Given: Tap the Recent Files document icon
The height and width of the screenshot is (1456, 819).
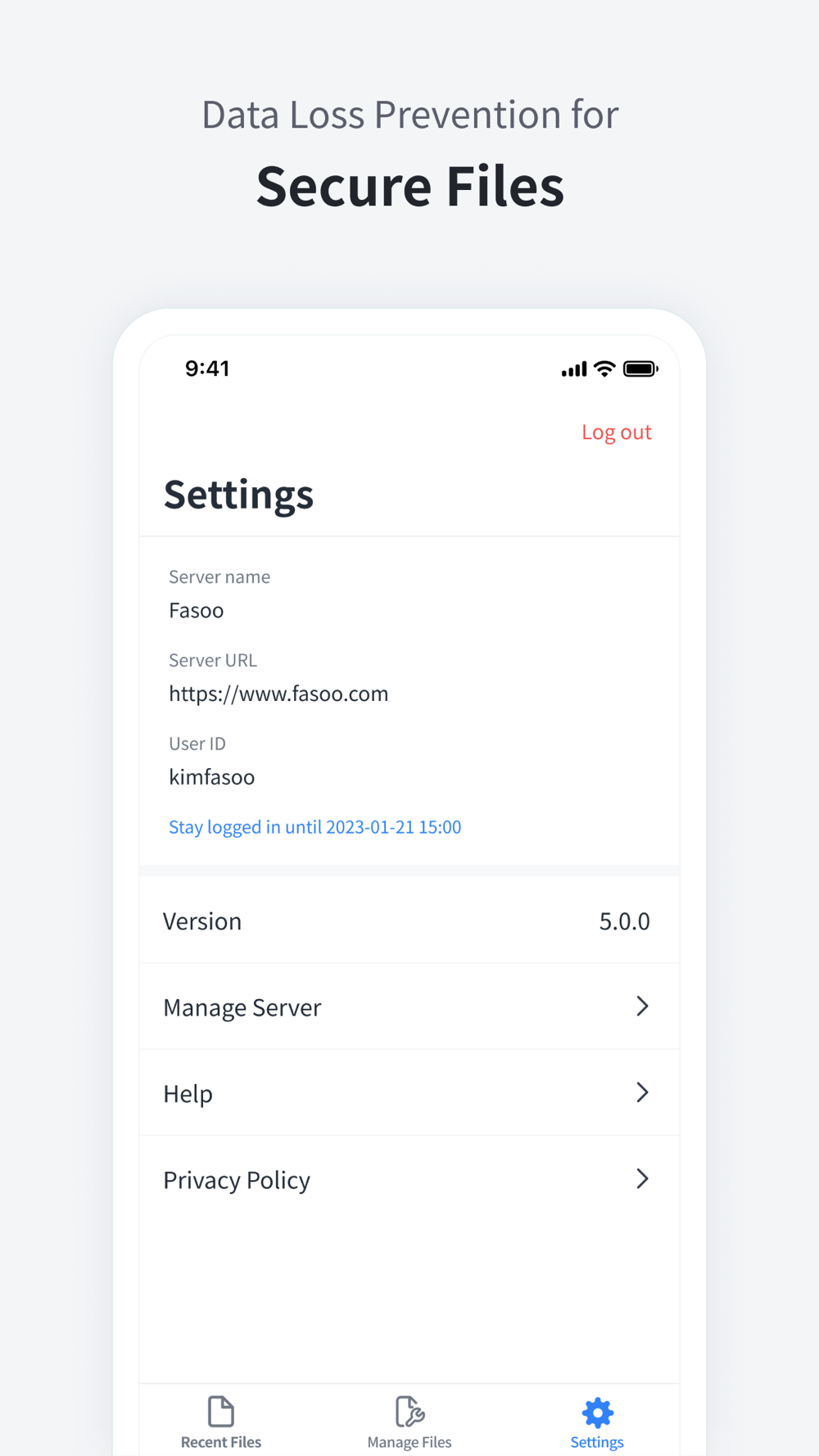Looking at the screenshot, I should click(221, 1412).
